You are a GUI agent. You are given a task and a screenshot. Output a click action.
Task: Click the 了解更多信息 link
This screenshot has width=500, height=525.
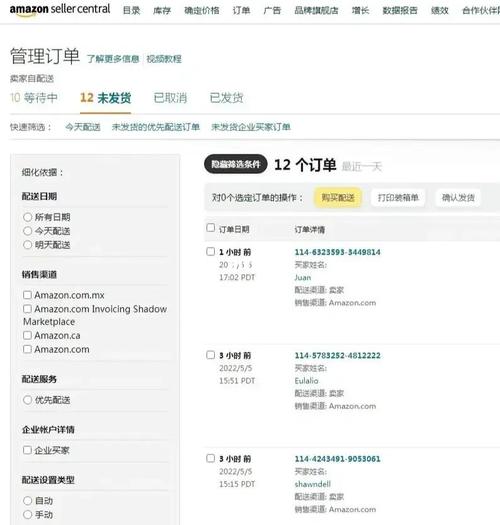pos(113,59)
